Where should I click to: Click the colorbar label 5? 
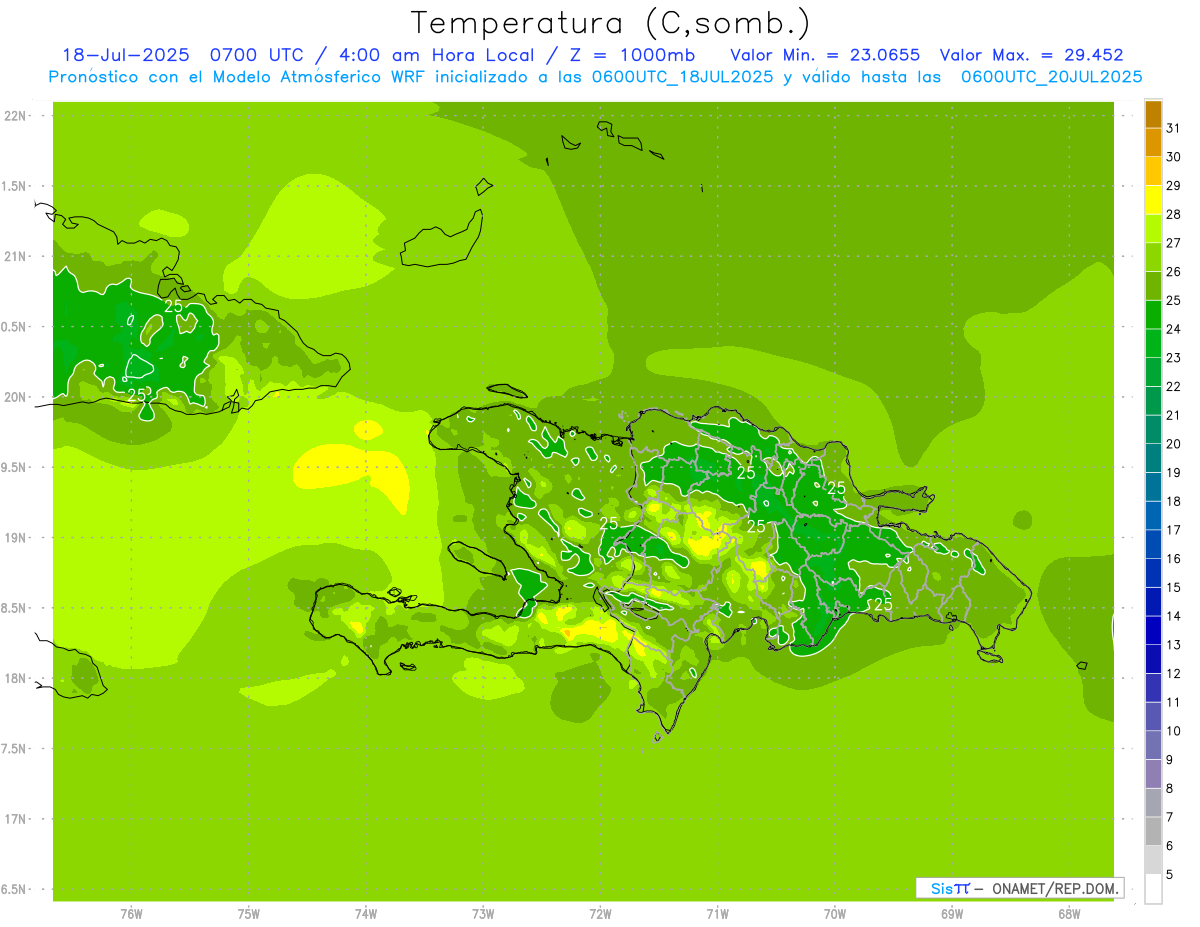click(x=1170, y=875)
